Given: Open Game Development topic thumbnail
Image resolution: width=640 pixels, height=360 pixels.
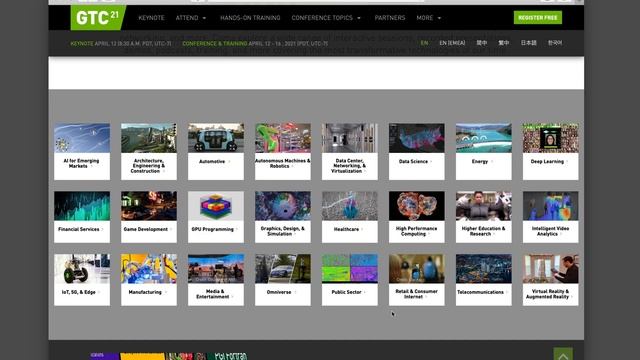Looking at the screenshot, I should [149, 206].
